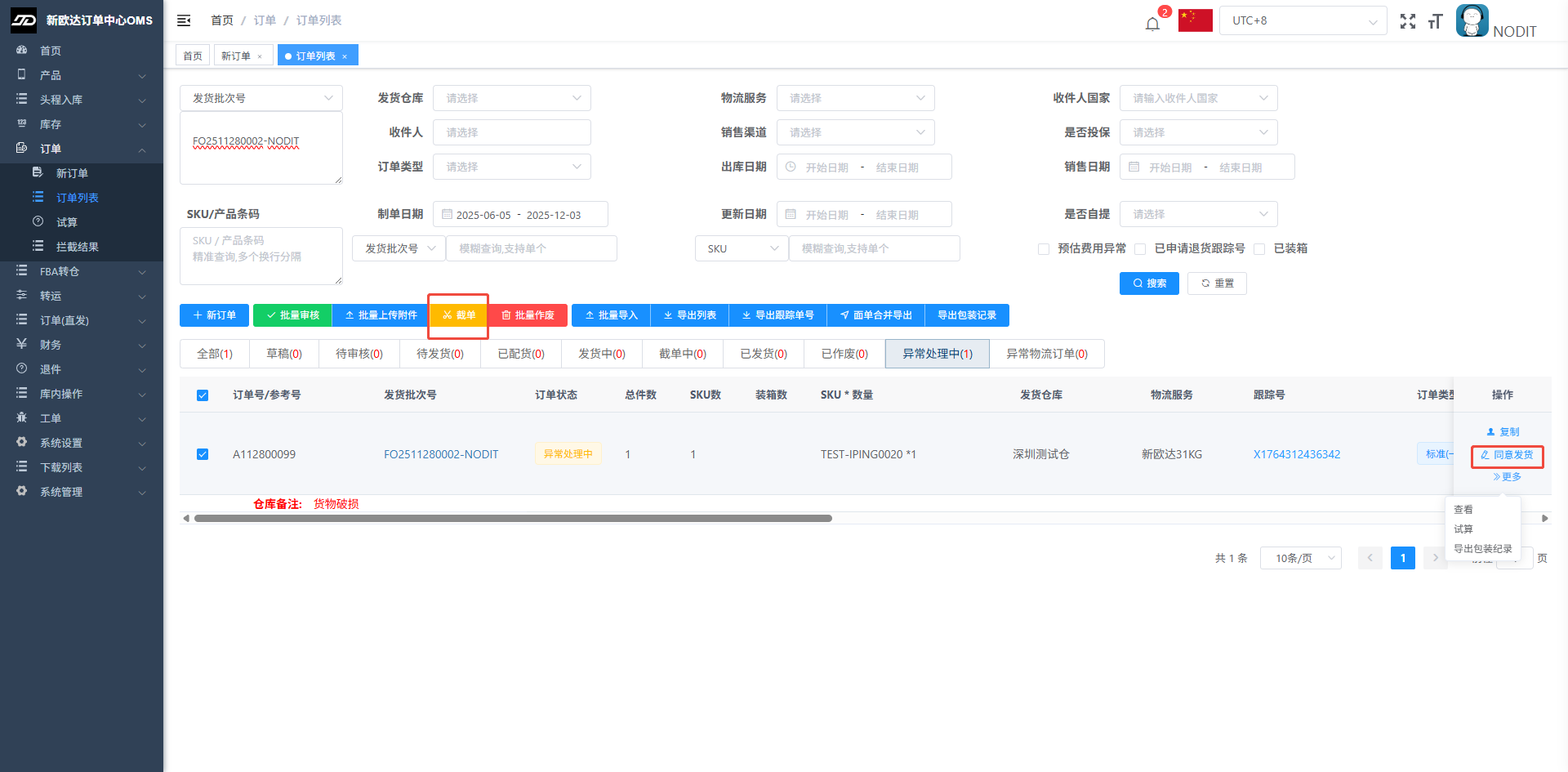Close the 订单列表 tab with its x icon
Screen dimensions: 1568x772
345,56
